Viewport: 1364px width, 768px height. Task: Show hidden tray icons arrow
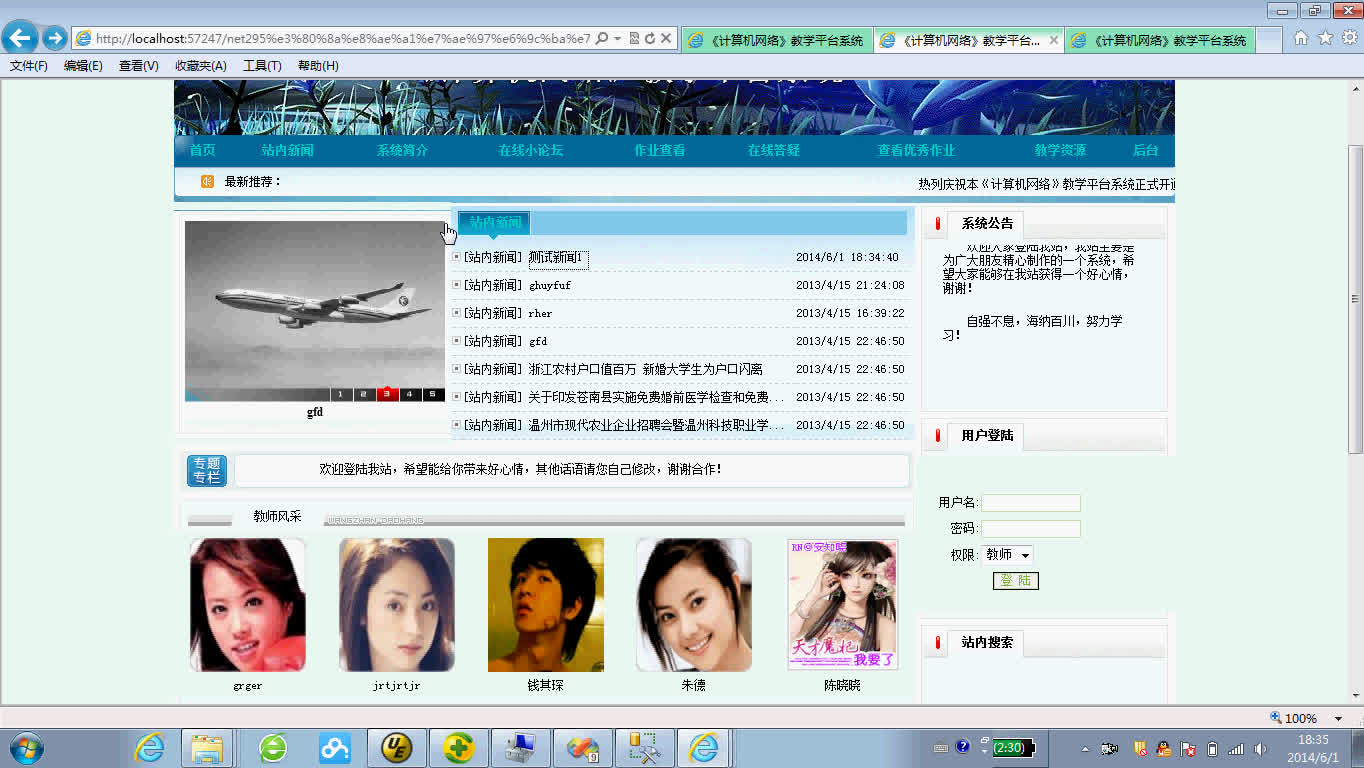pos(1086,748)
